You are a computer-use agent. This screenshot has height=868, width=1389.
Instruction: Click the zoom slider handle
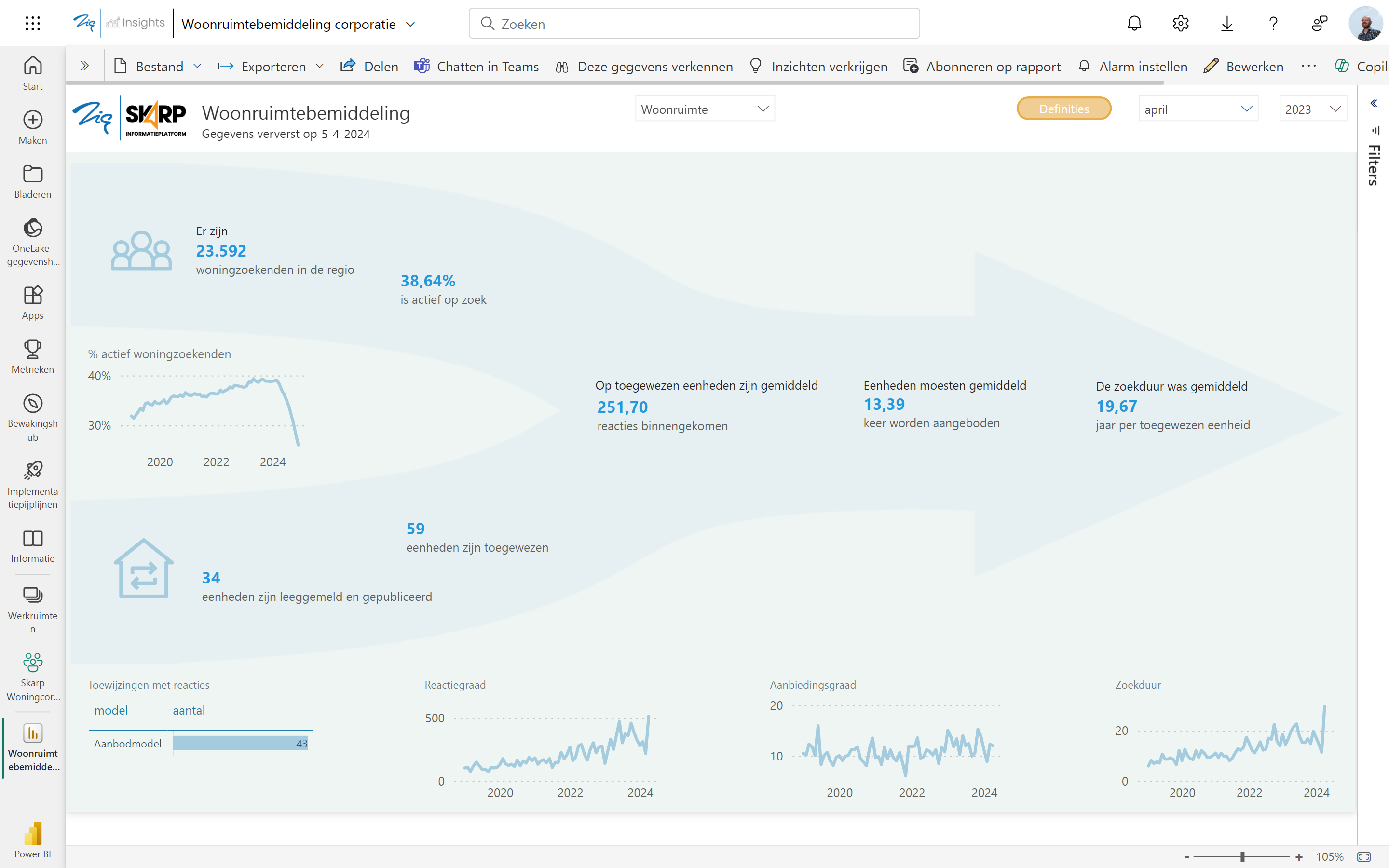(1242, 856)
